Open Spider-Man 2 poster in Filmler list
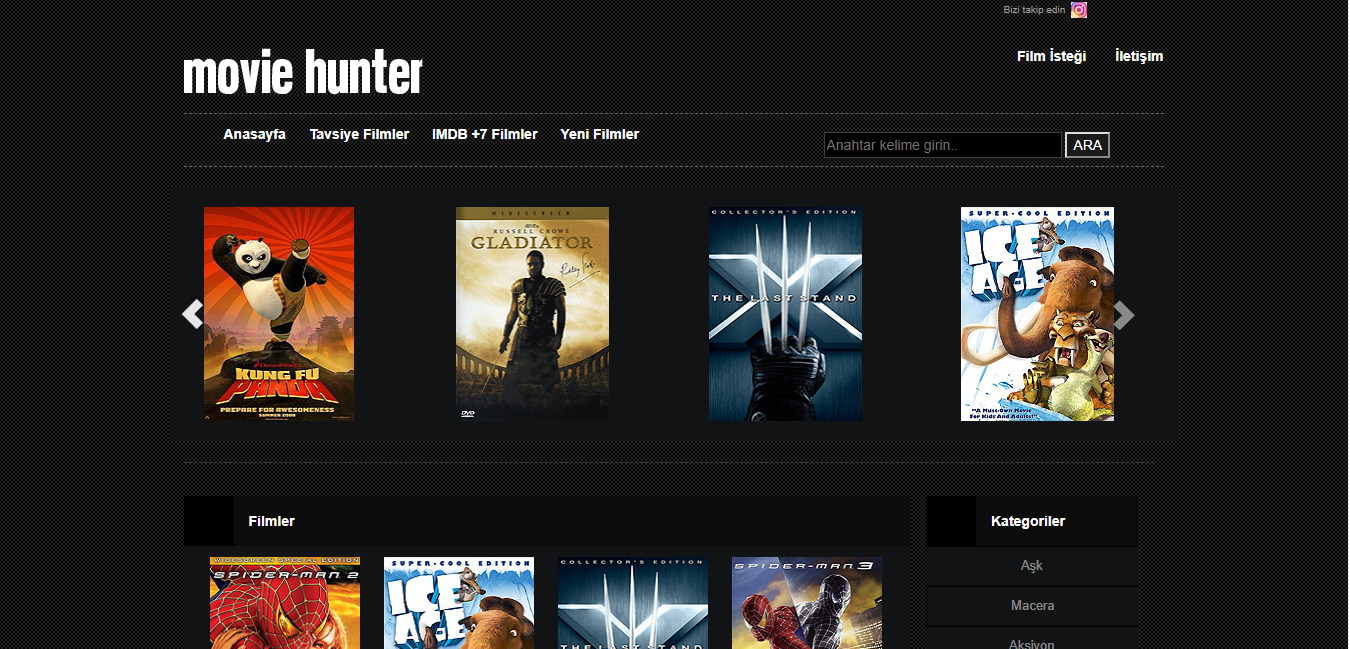 pos(285,603)
